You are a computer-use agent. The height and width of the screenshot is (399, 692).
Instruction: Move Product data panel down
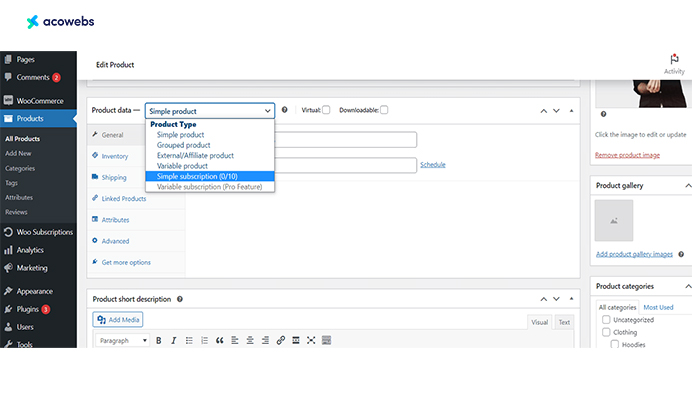pyautogui.click(x=557, y=111)
